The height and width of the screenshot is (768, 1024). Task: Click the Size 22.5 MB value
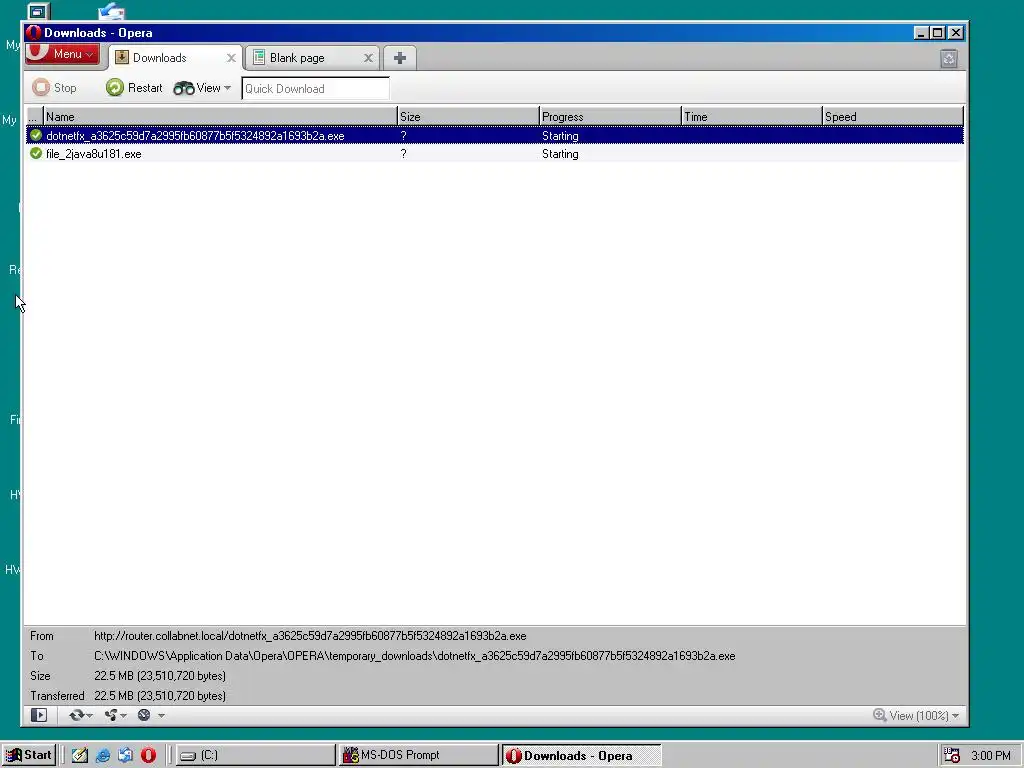(160, 676)
